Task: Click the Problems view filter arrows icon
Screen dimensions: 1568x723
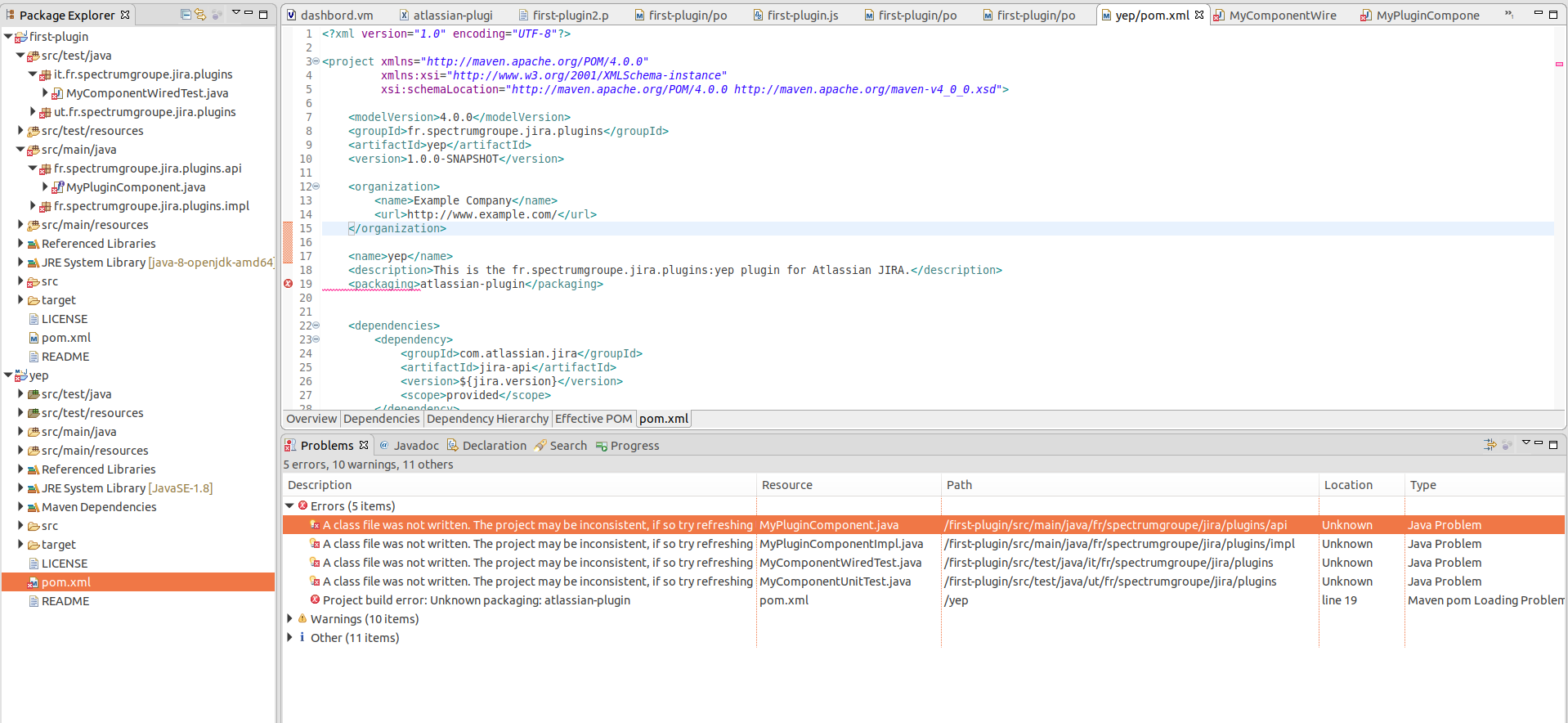Action: coord(1490,445)
